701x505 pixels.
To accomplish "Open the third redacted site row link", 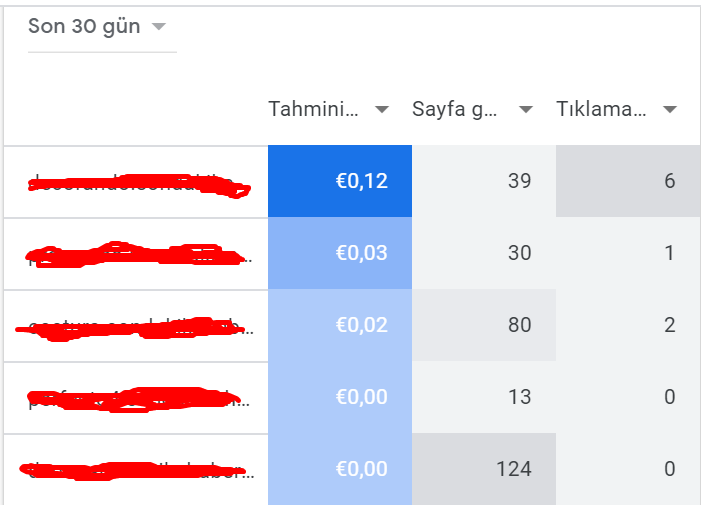I will (x=134, y=329).
